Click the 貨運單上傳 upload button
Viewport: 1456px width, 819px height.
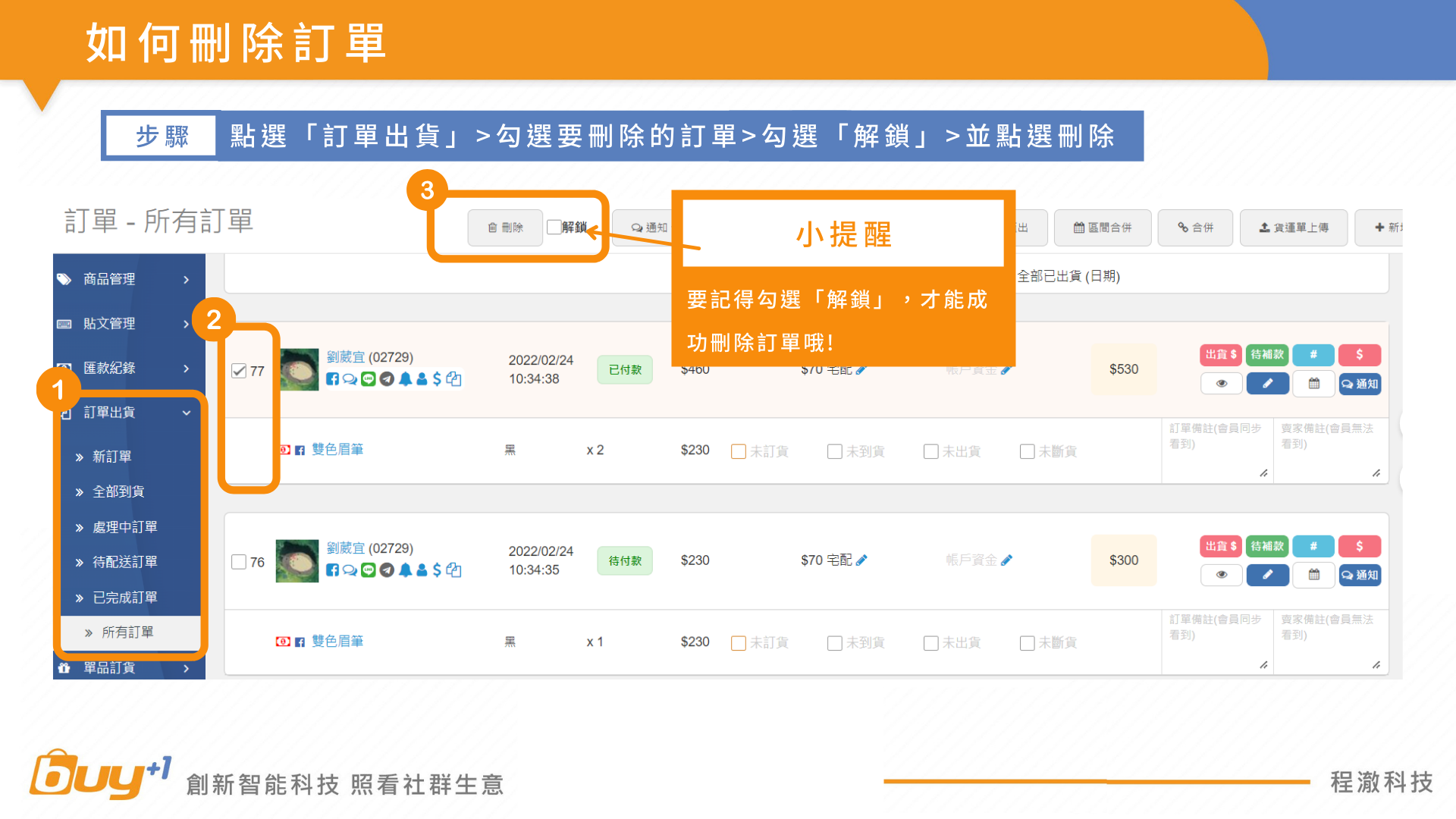coord(1294,227)
